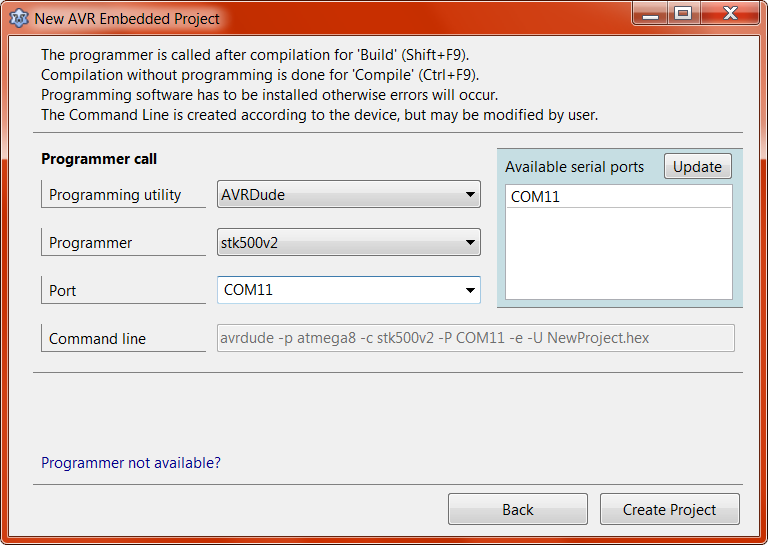Click the 'Programmer' field label

click(x=90, y=243)
